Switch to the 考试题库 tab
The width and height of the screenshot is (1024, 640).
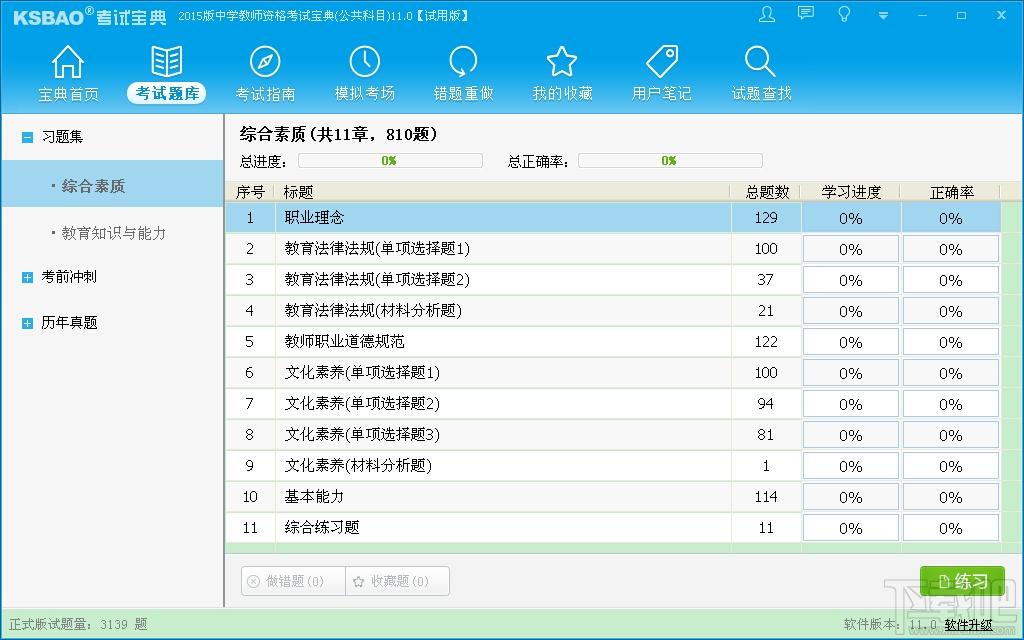(x=165, y=70)
